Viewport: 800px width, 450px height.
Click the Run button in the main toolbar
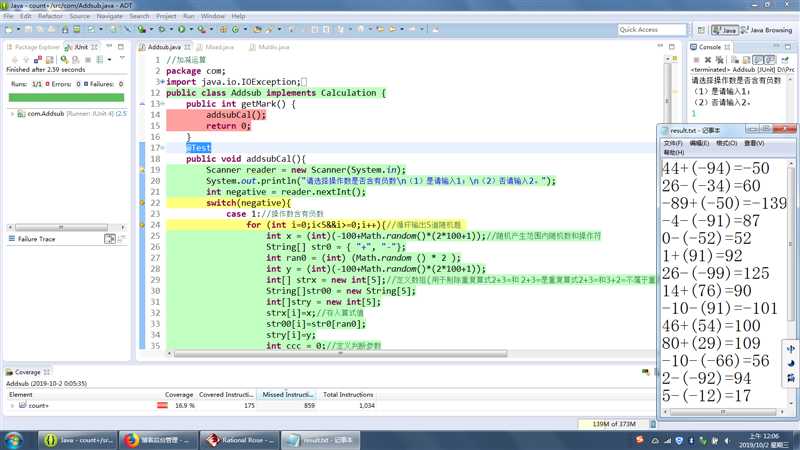[x=181, y=29]
